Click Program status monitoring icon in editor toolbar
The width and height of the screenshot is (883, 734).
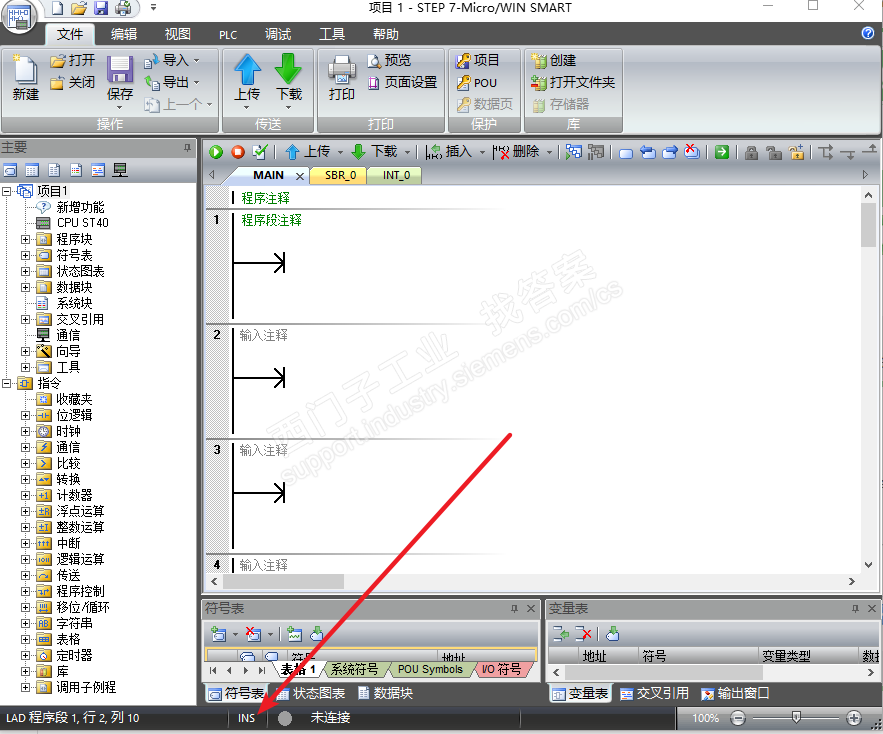(574, 152)
